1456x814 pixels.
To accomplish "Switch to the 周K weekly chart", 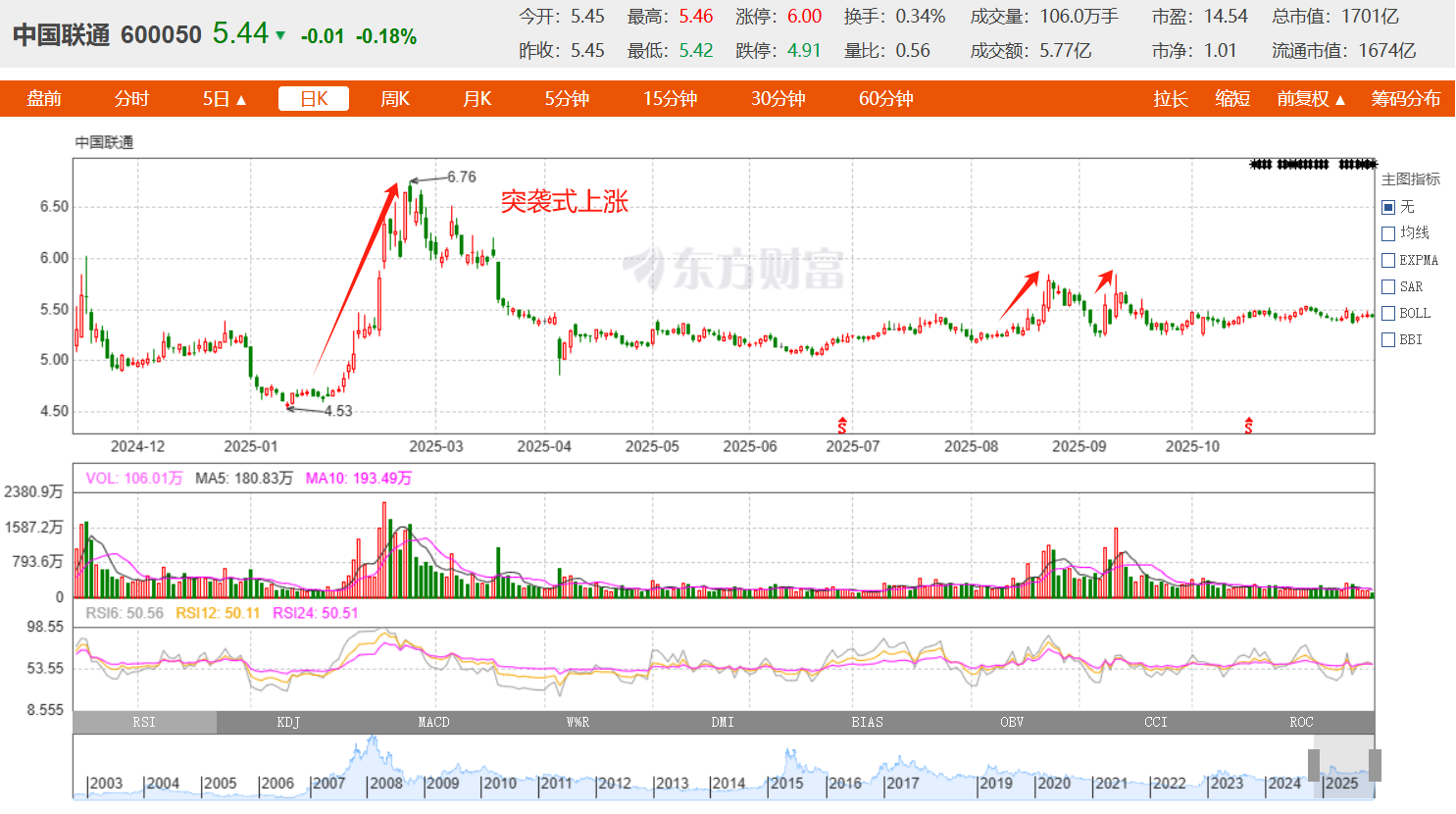I will click(x=395, y=99).
